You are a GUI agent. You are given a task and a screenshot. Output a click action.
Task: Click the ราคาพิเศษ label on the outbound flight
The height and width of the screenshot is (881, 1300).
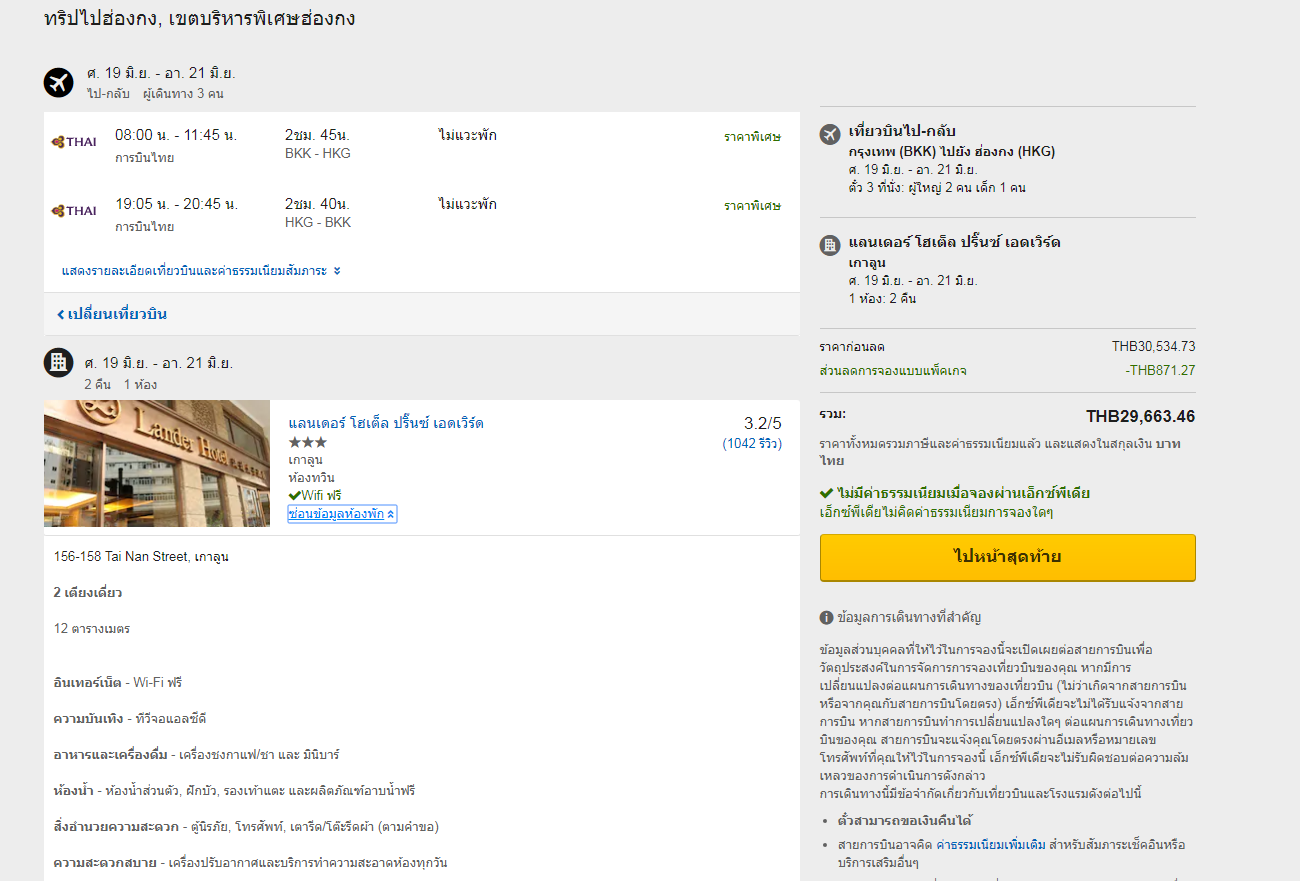752,137
